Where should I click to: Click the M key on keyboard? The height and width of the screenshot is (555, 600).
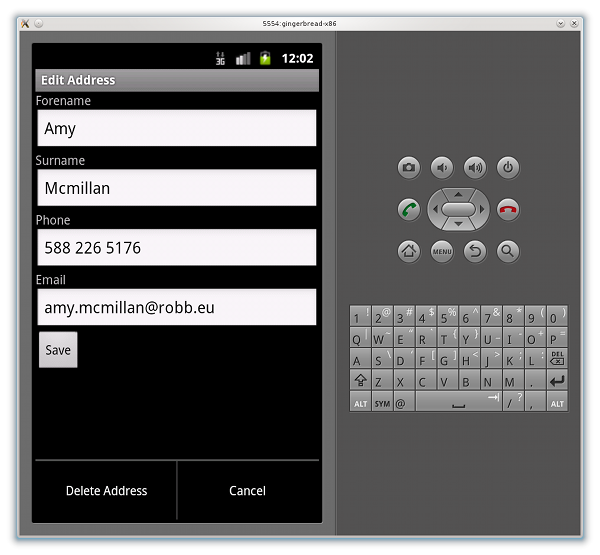[x=513, y=380]
